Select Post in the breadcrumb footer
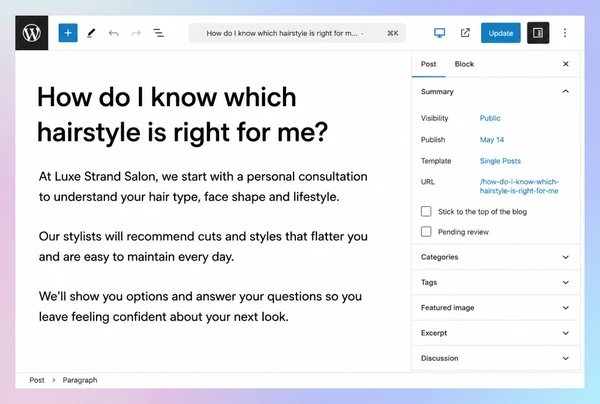The width and height of the screenshot is (600, 404). pyautogui.click(x=37, y=380)
